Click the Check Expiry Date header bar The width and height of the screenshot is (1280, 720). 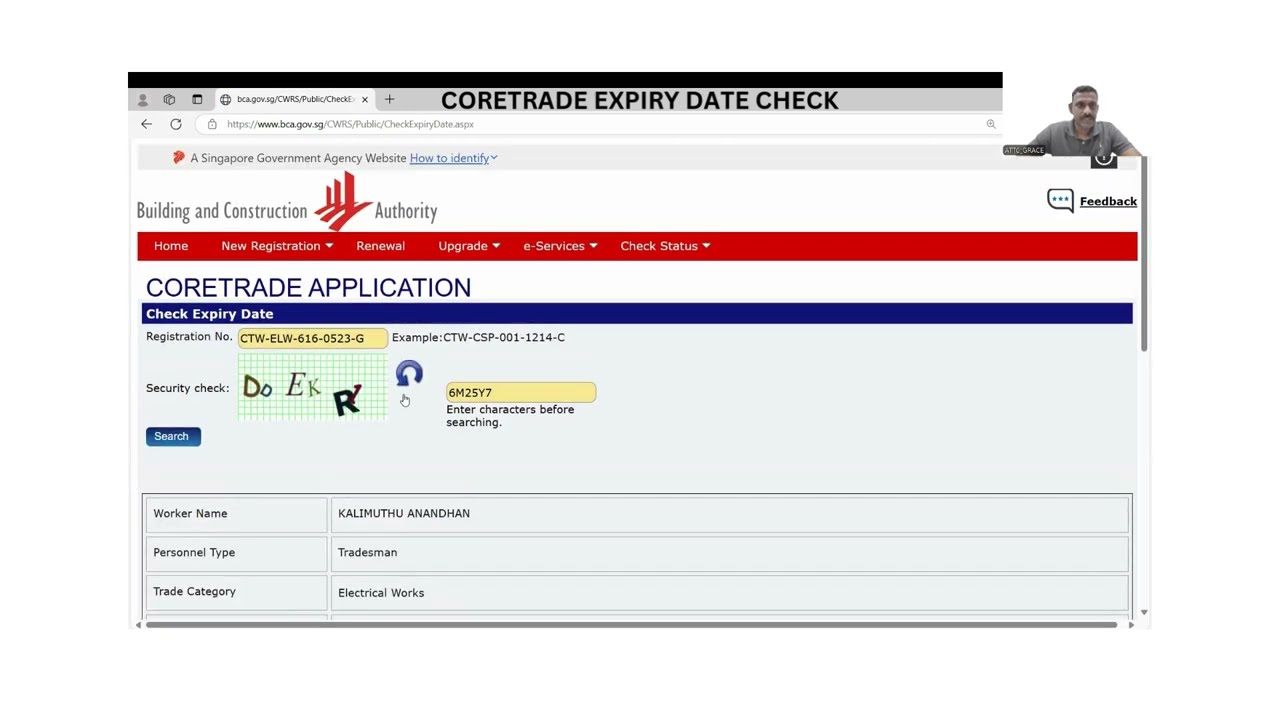click(637, 314)
